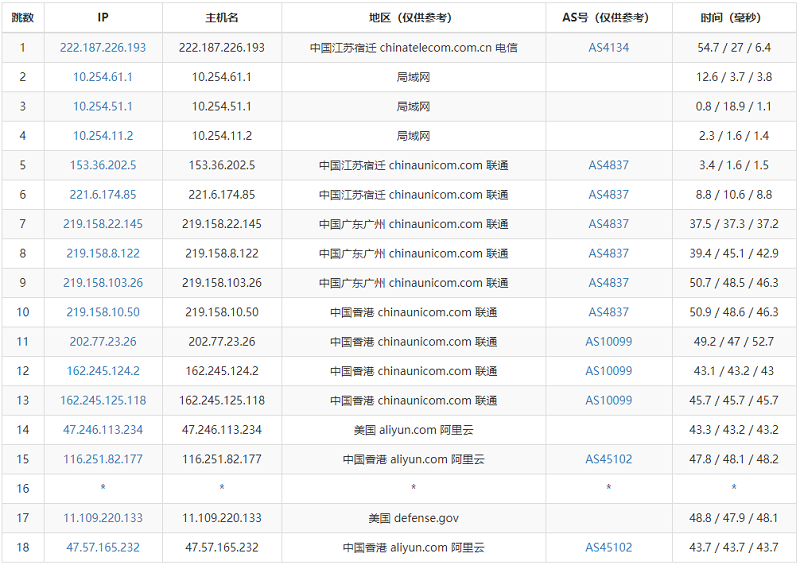Viewport: 800px width, 565px height.
Task: Select time value 50.7 / 48.5 / 46.3
Action: point(734,283)
